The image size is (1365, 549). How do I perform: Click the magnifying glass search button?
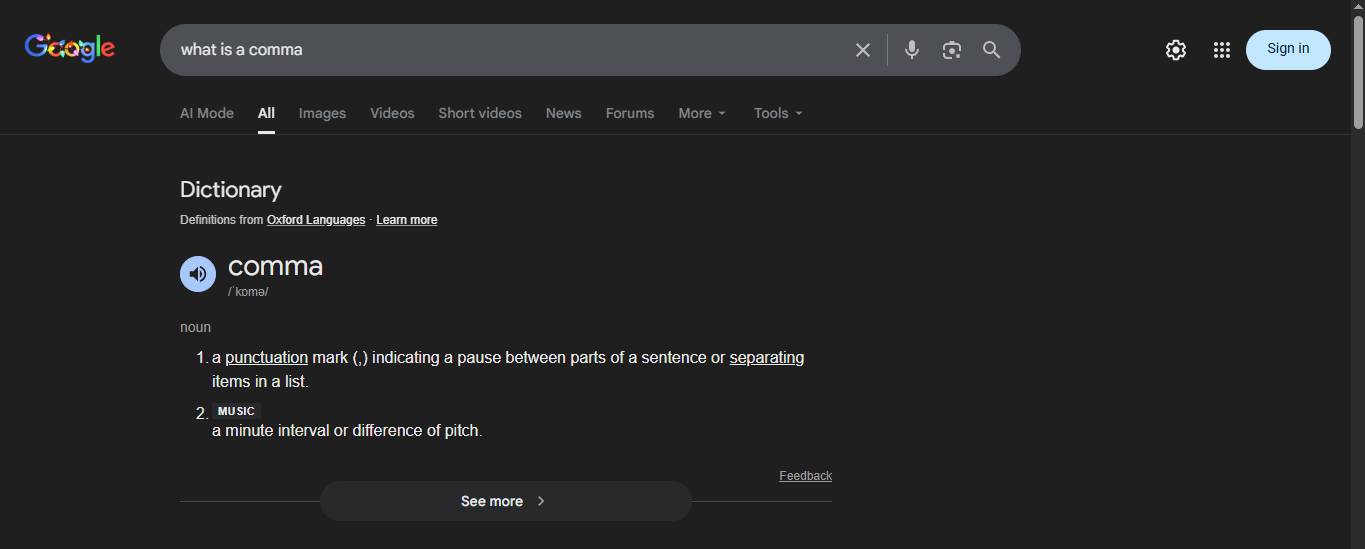click(991, 50)
